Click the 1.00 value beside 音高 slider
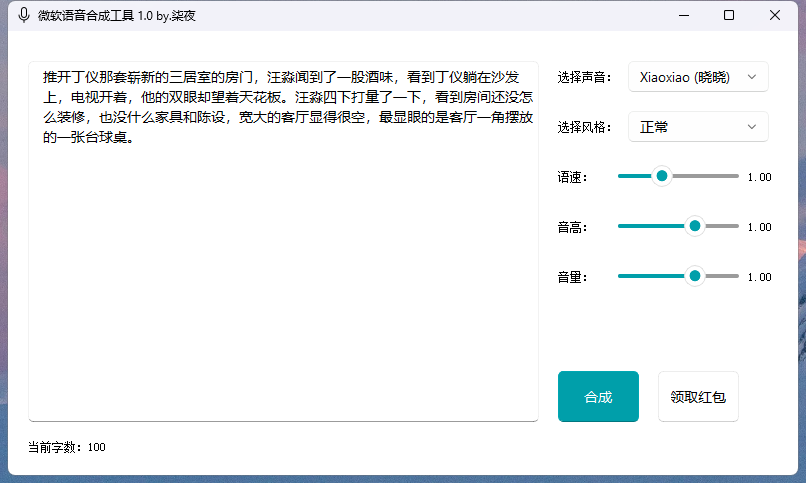The image size is (806, 483). click(759, 227)
